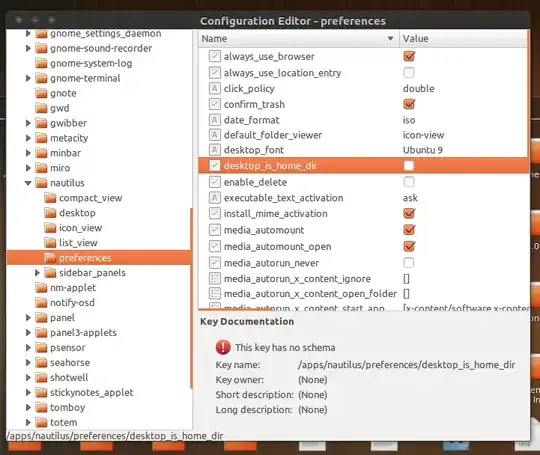540x455 pixels.
Task: Click the 'Ubuntu 9' desktop_font value
Action: 423,150
